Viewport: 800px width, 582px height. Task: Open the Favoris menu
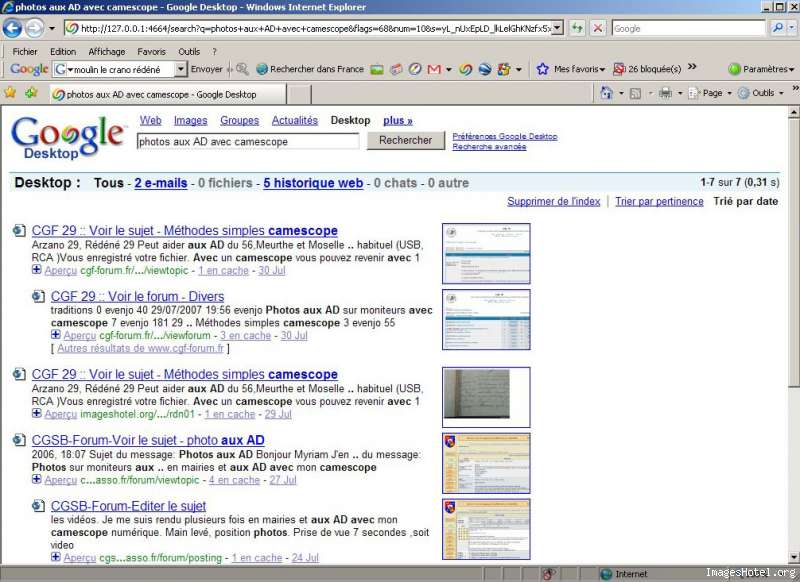coord(152,52)
